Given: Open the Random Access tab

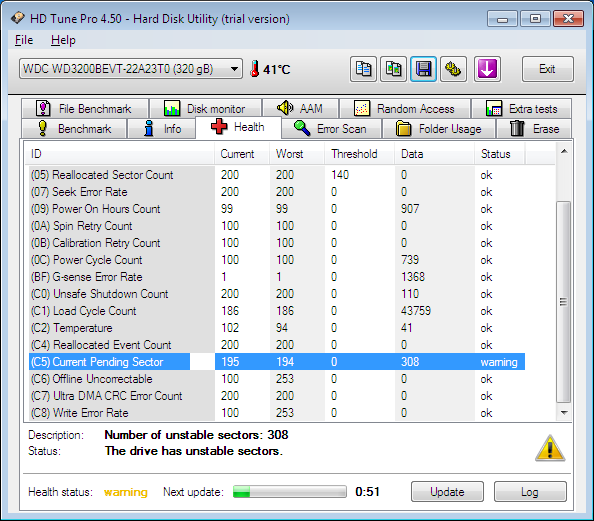Looking at the screenshot, I should pyautogui.click(x=405, y=109).
